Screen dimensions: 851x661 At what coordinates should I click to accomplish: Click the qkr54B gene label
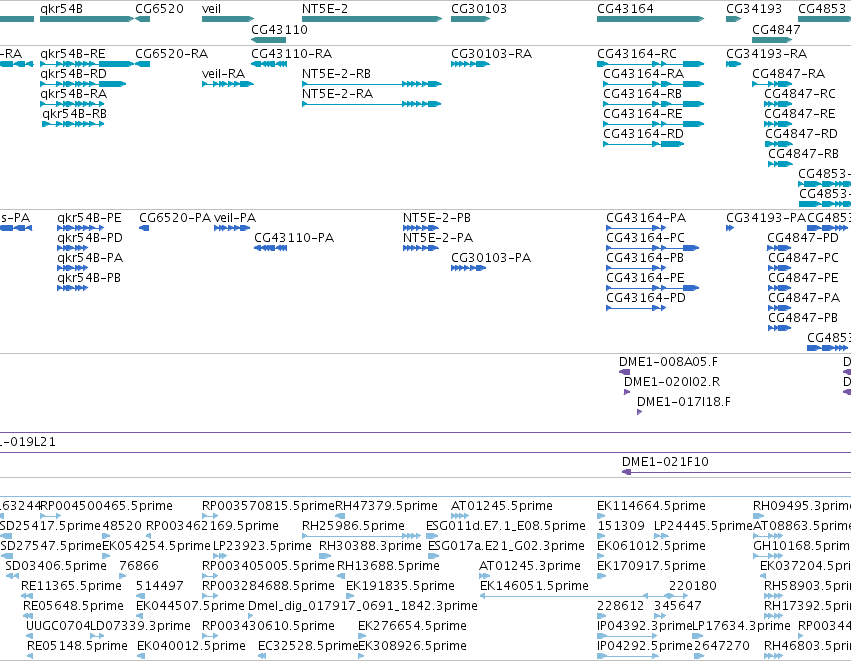61,9
